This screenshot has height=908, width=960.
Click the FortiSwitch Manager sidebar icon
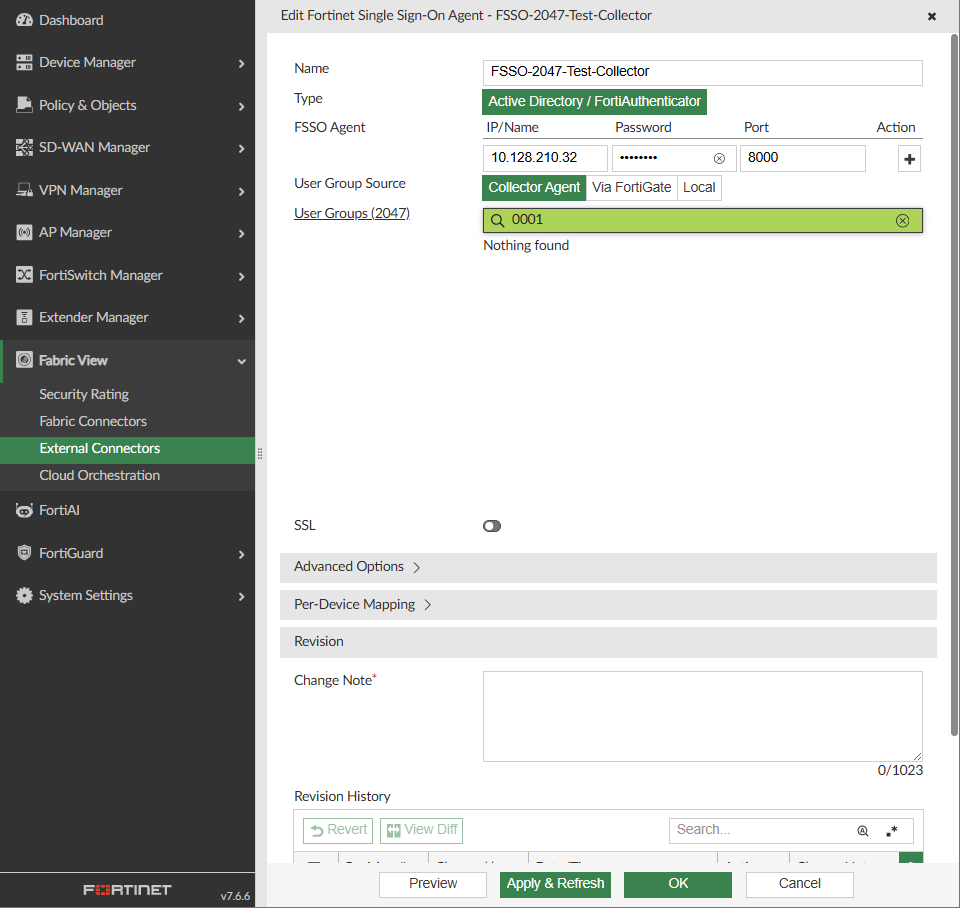pyautogui.click(x=24, y=275)
